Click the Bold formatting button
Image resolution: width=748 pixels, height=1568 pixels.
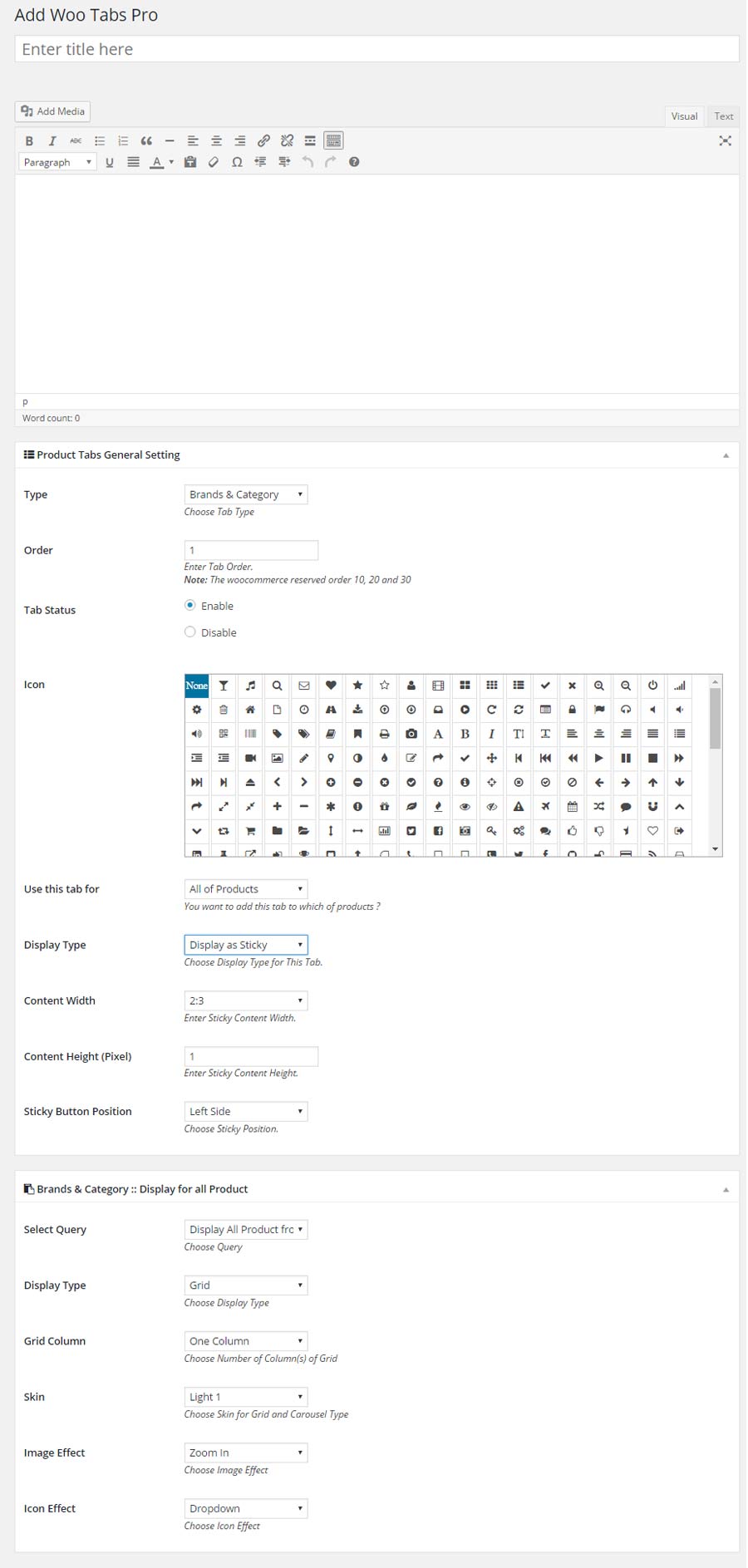click(x=29, y=140)
